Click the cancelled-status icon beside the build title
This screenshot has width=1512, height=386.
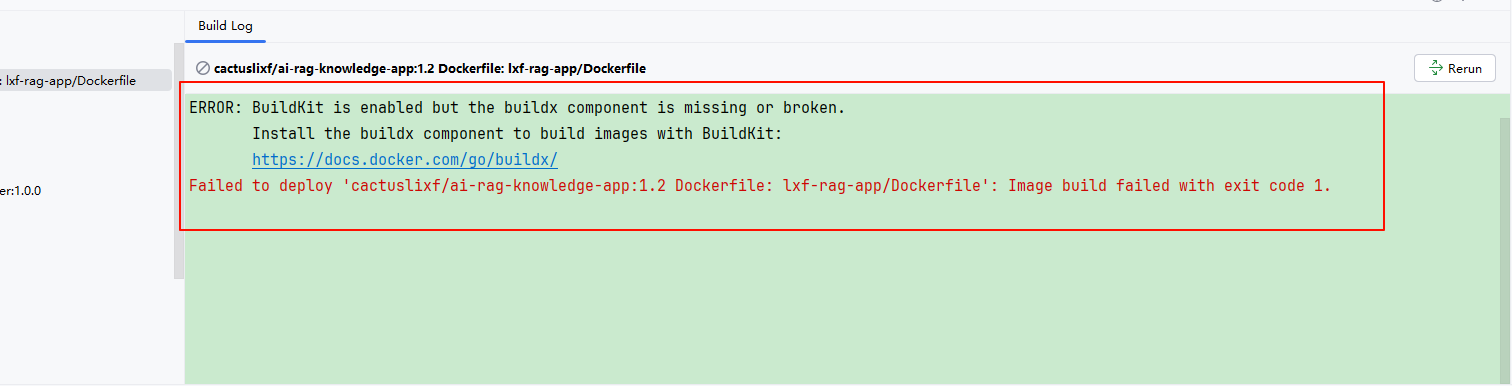click(x=202, y=69)
